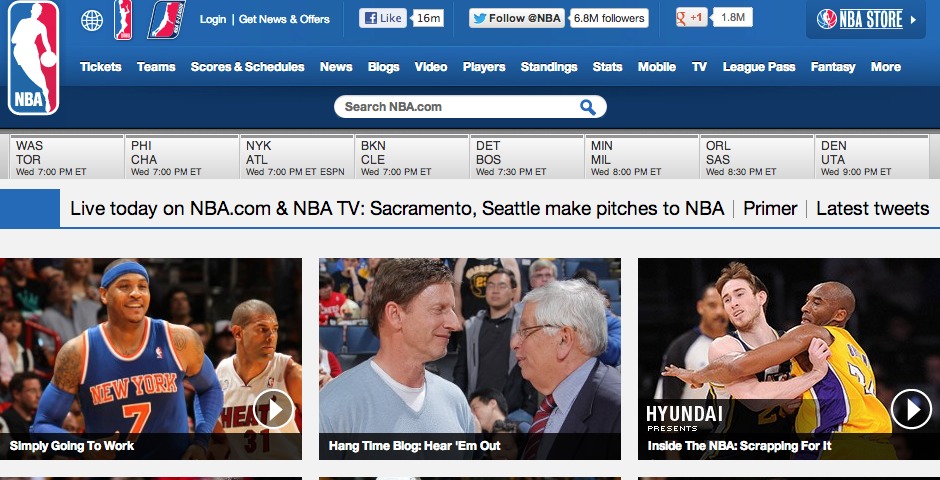Click 'Inside The NBA: Scrapping For It' caption
The image size is (940, 480).
tap(739, 446)
